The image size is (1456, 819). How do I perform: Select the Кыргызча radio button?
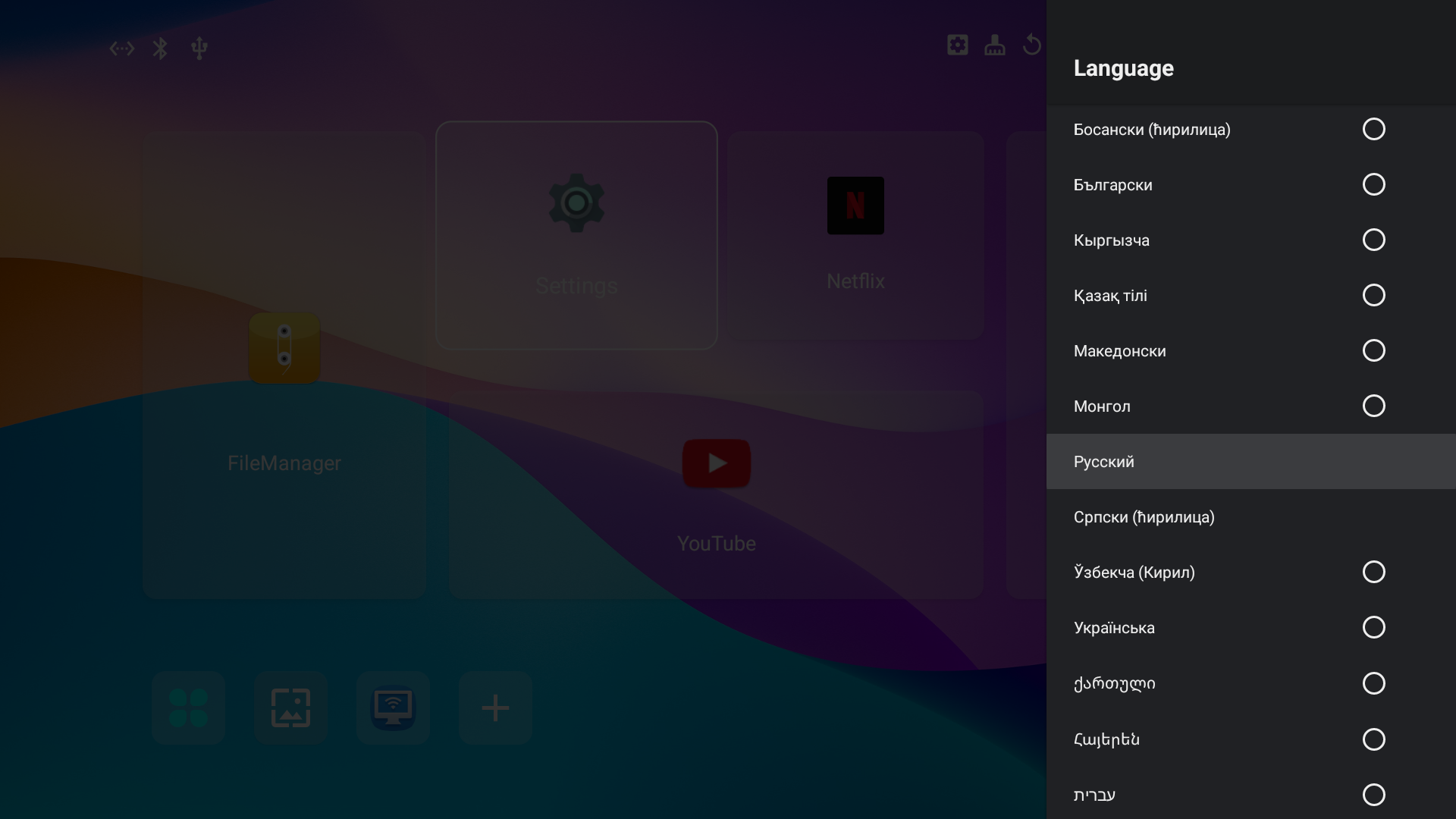1373,240
